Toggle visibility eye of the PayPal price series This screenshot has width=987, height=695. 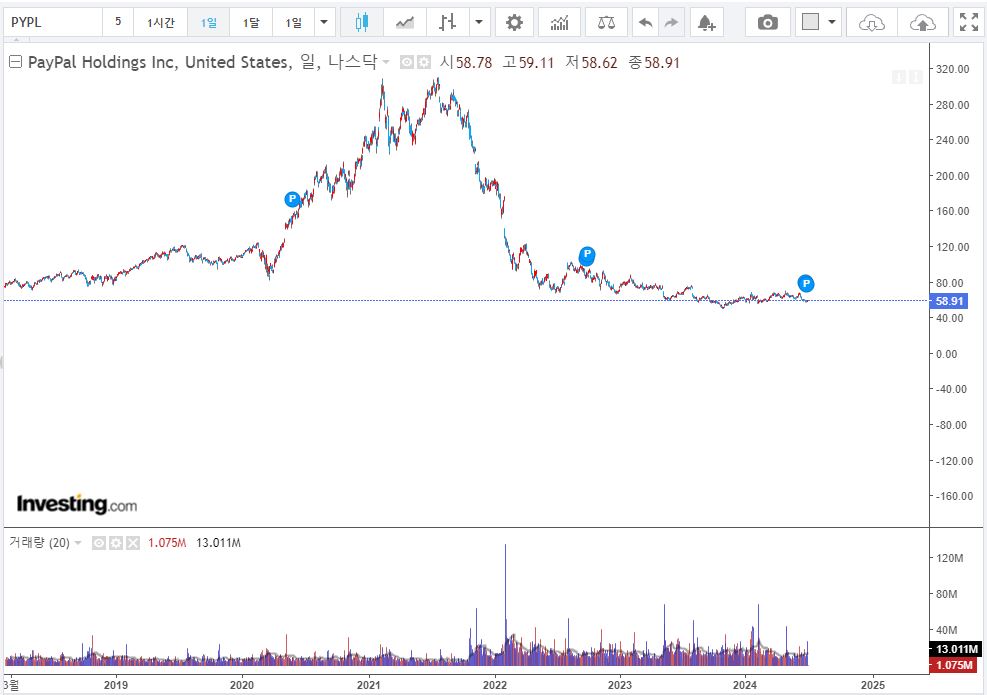click(407, 62)
